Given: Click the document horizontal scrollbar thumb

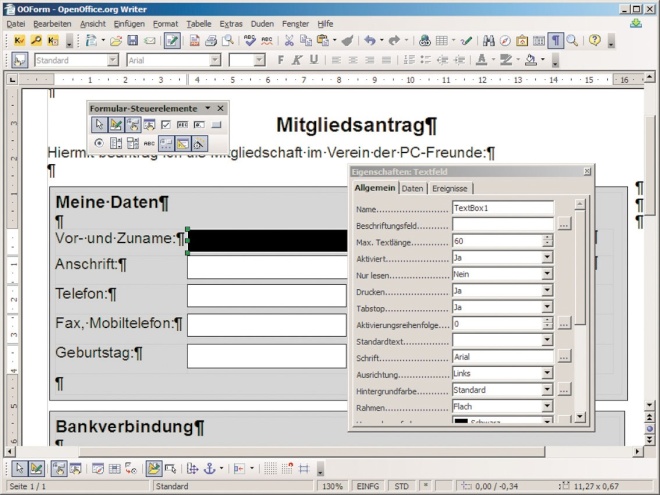Looking at the screenshot, I should click(x=311, y=452).
